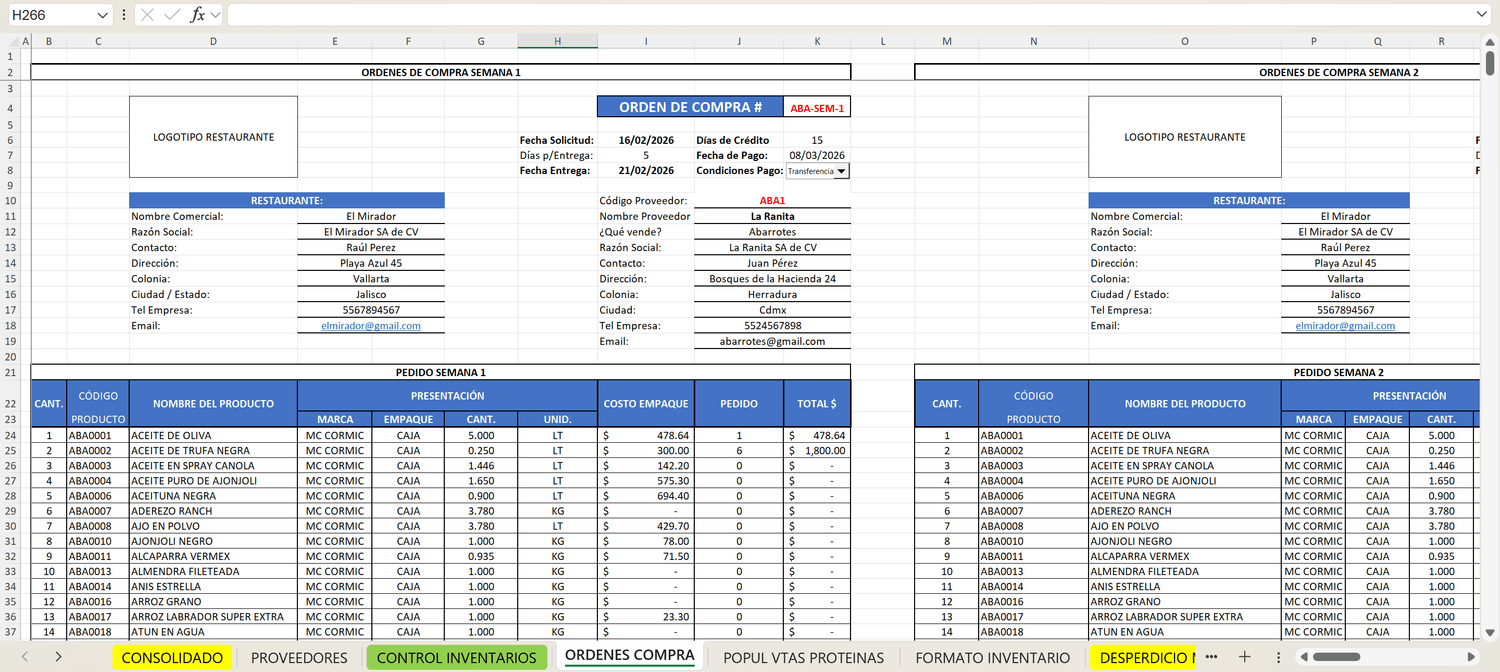
Task: Select column H header
Action: click(557, 41)
